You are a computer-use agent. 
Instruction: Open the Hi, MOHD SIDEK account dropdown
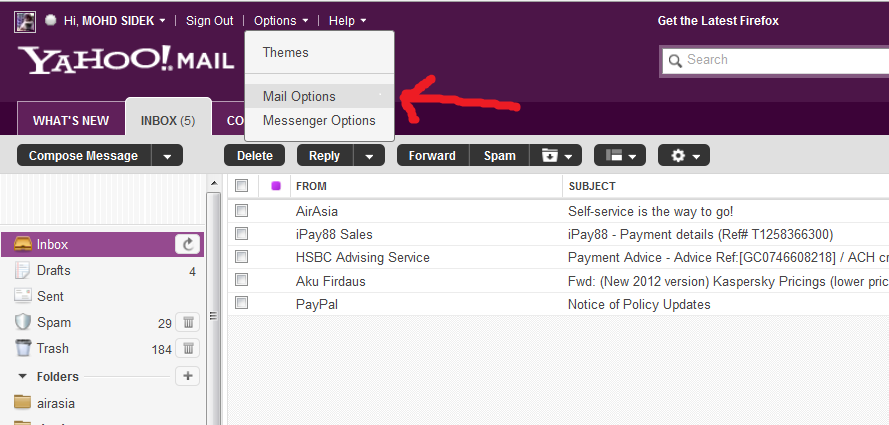pyautogui.click(x=115, y=21)
